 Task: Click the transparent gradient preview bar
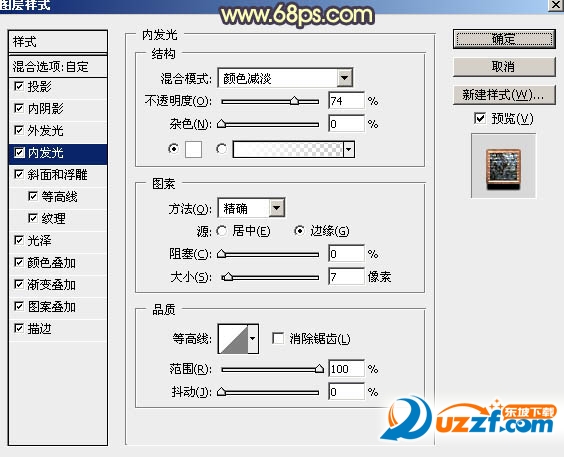pos(288,149)
